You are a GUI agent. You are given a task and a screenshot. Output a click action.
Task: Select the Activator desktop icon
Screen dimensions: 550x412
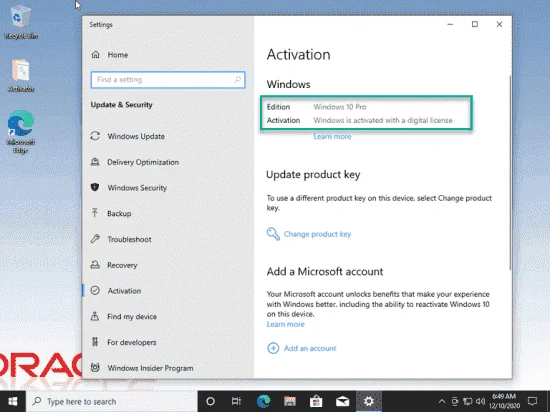pos(21,75)
